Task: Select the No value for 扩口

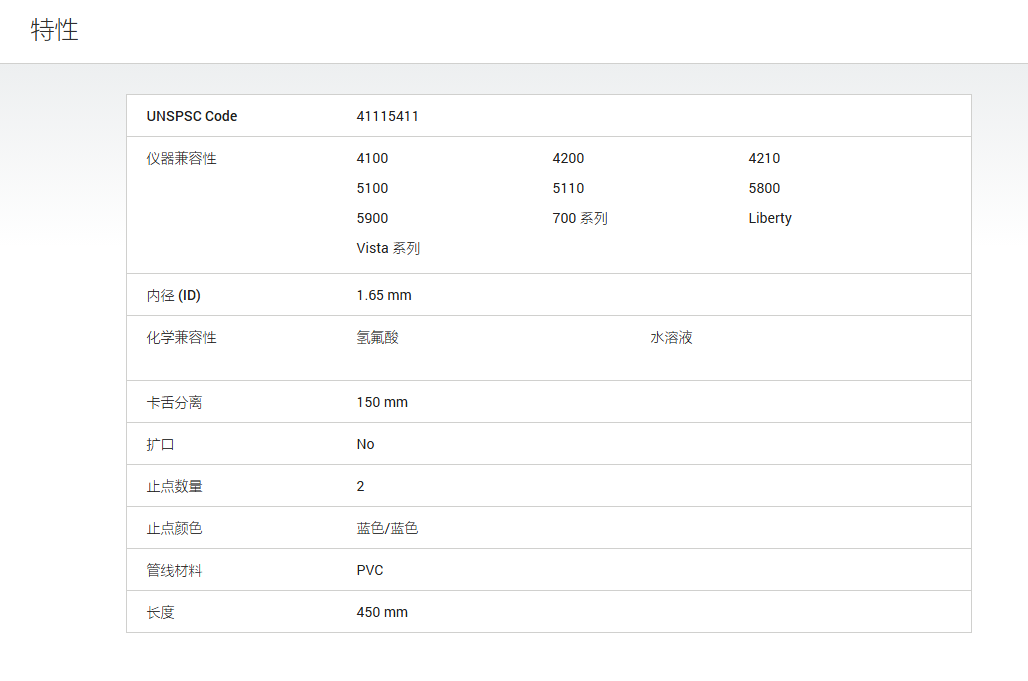Action: click(365, 444)
